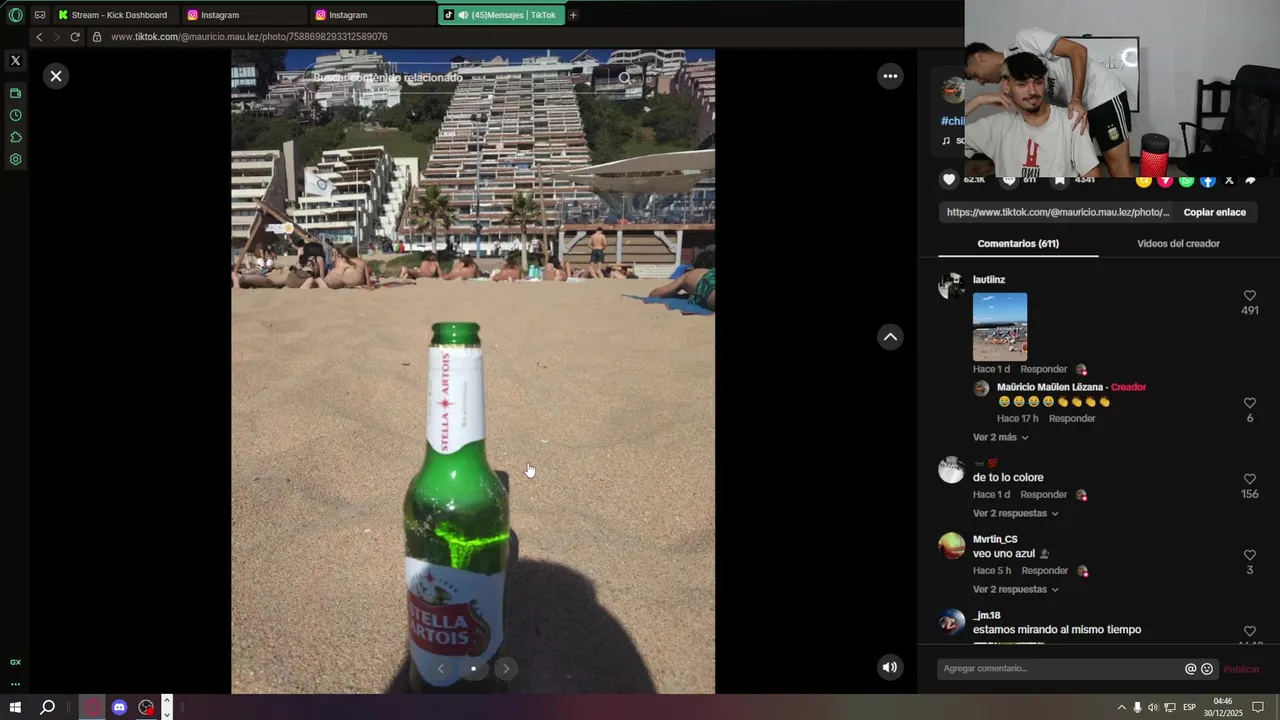
Task: Open the Opera GX main menu icon
Action: point(15,15)
